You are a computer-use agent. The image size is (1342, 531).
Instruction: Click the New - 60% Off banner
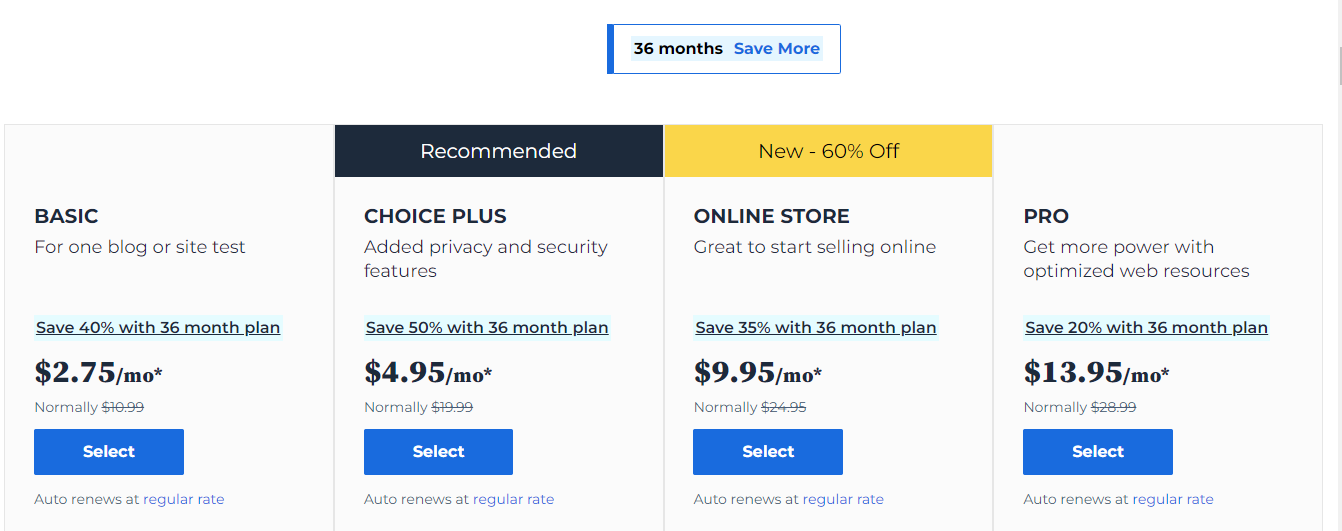click(828, 151)
